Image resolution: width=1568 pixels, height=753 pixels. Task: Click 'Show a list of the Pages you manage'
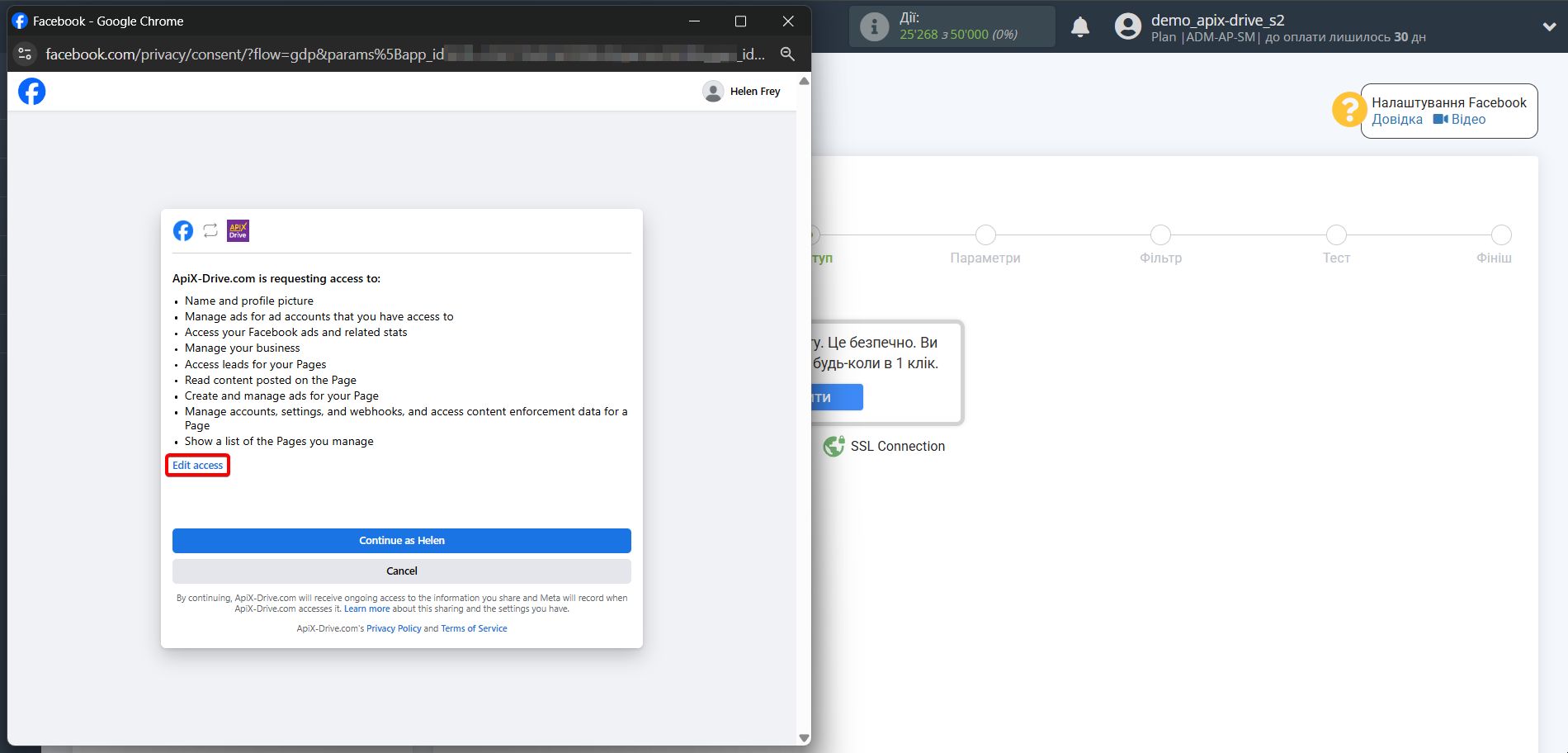click(279, 442)
